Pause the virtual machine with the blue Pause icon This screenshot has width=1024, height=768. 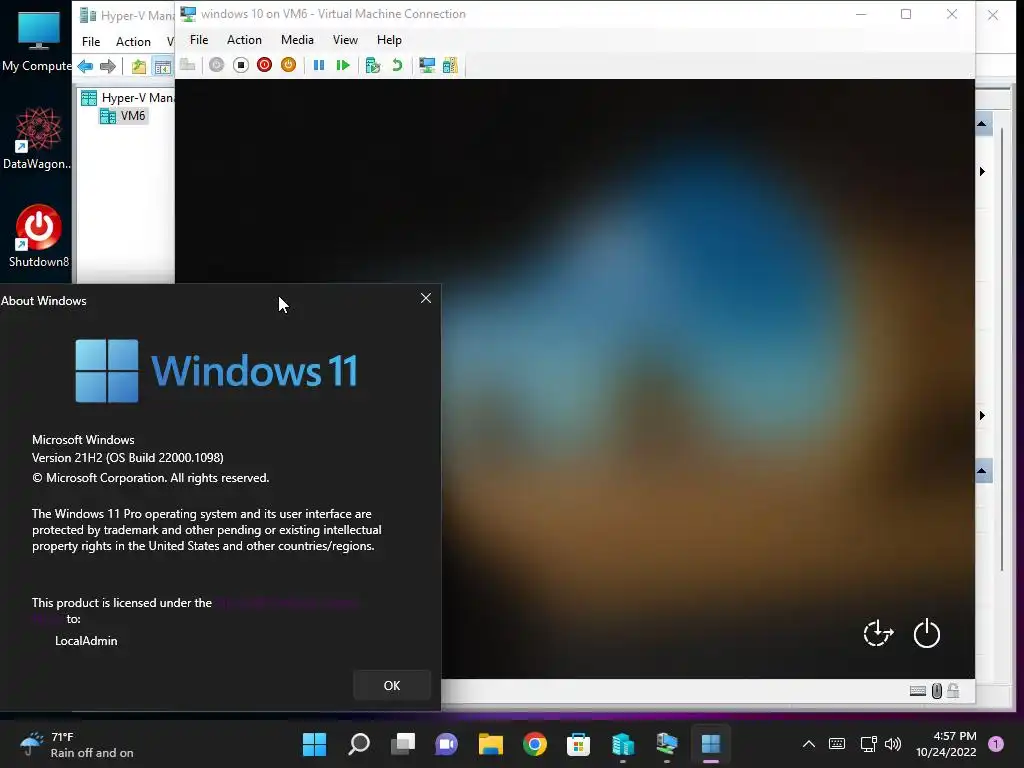pos(319,65)
